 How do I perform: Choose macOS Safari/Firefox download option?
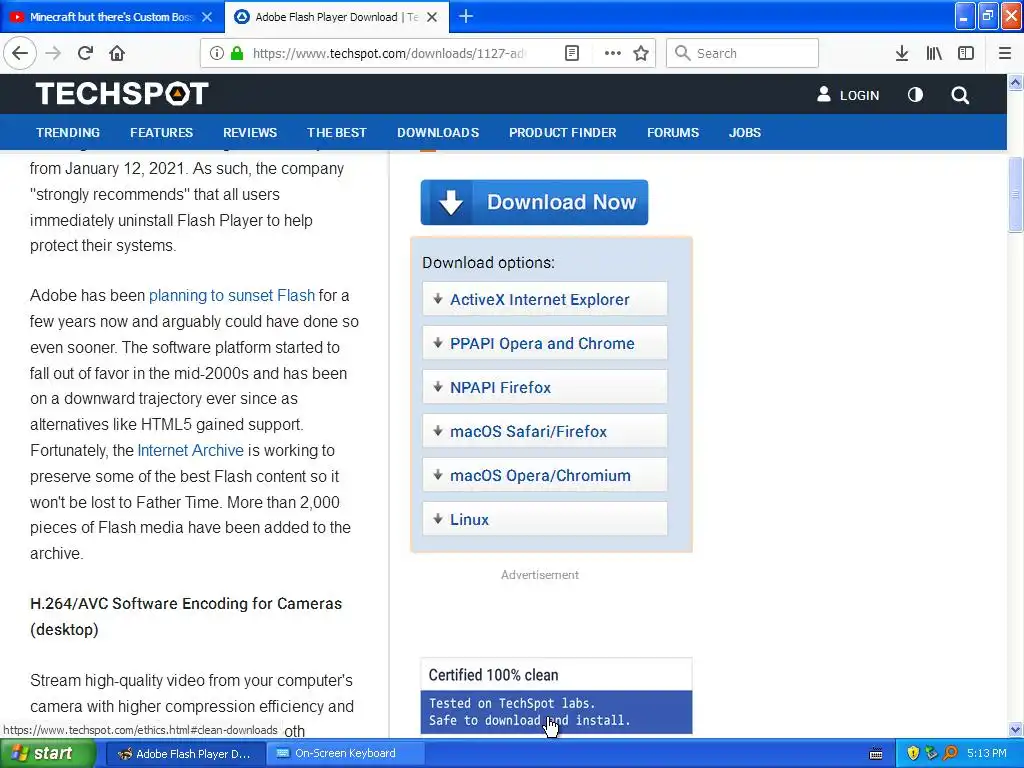[x=545, y=431]
